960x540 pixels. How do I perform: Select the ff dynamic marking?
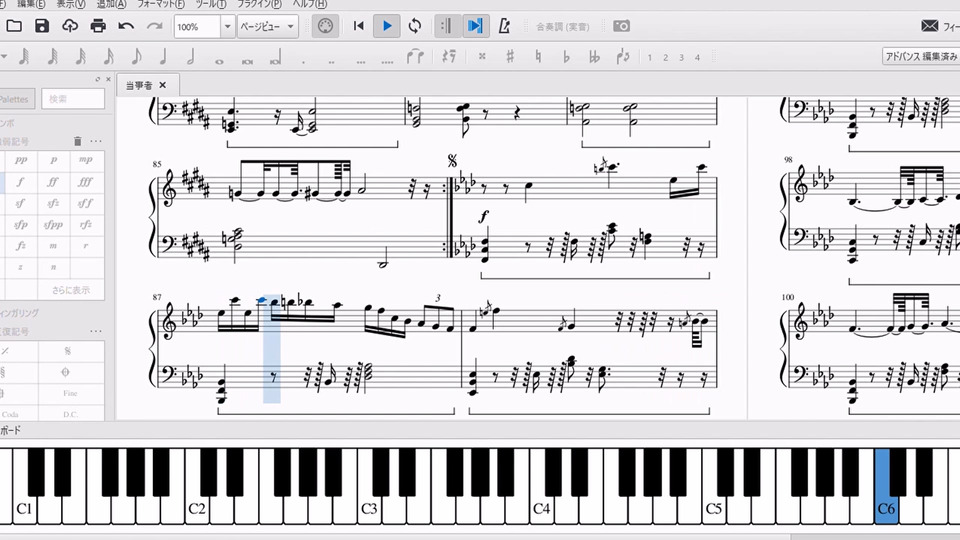pos(53,182)
